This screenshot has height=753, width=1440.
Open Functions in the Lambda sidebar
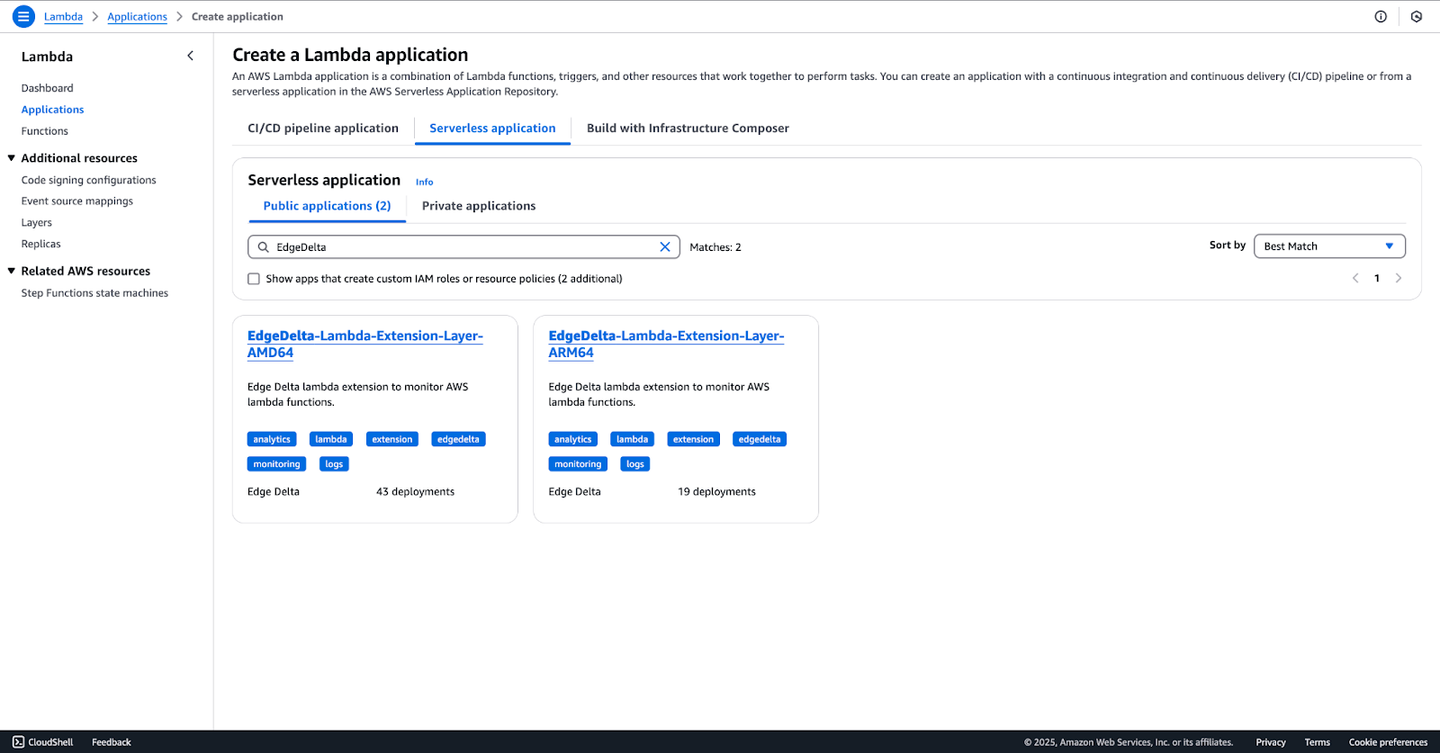(x=45, y=131)
